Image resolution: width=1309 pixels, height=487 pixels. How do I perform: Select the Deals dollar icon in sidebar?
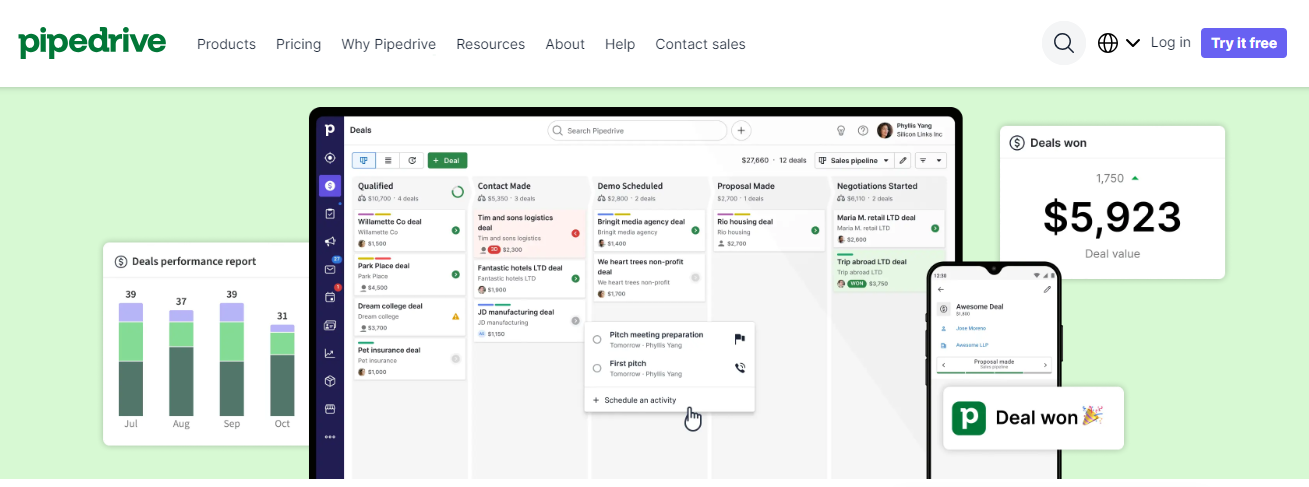point(330,186)
